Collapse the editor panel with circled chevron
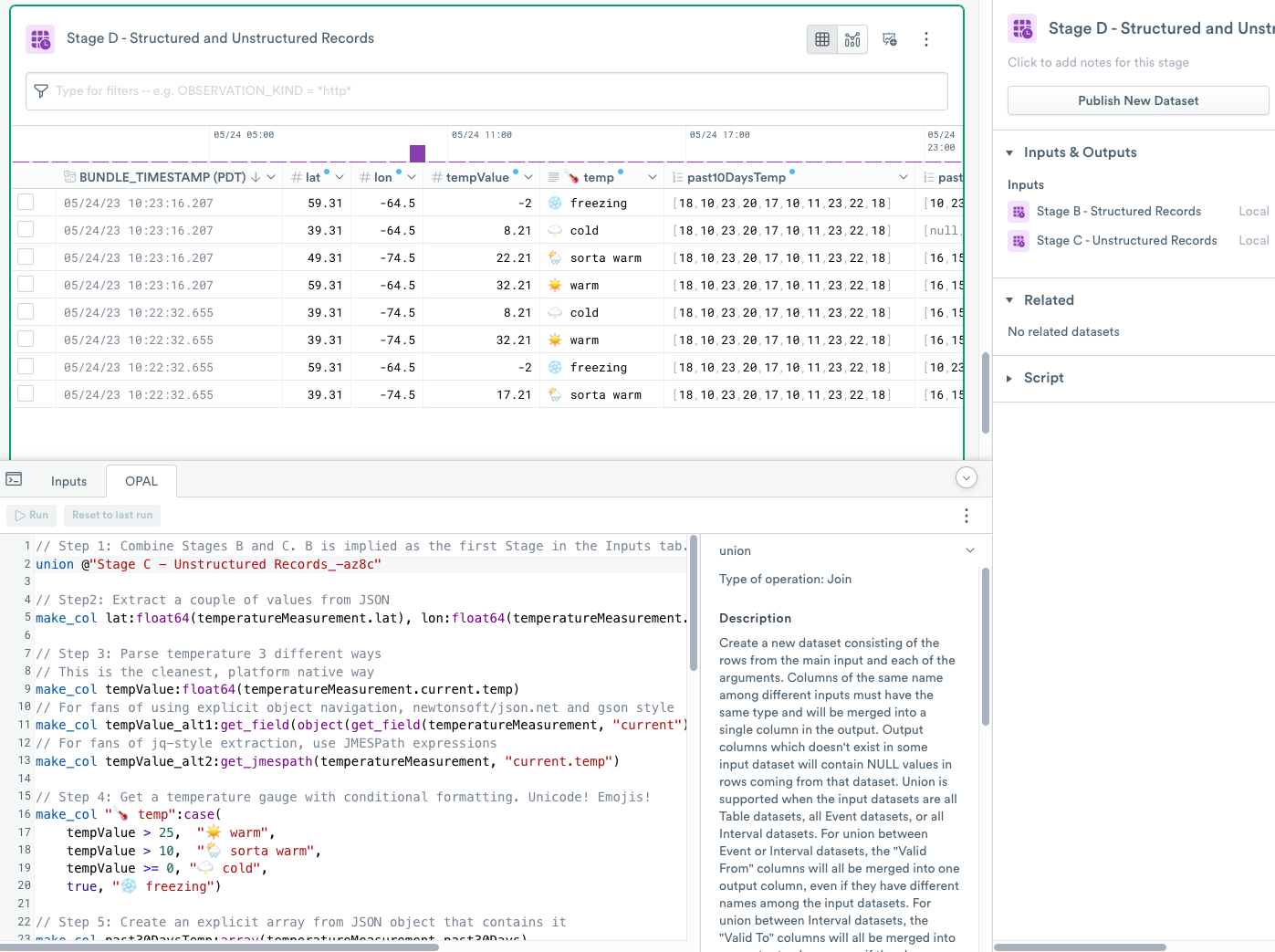Viewport: 1275px width, 952px height. pos(967,477)
